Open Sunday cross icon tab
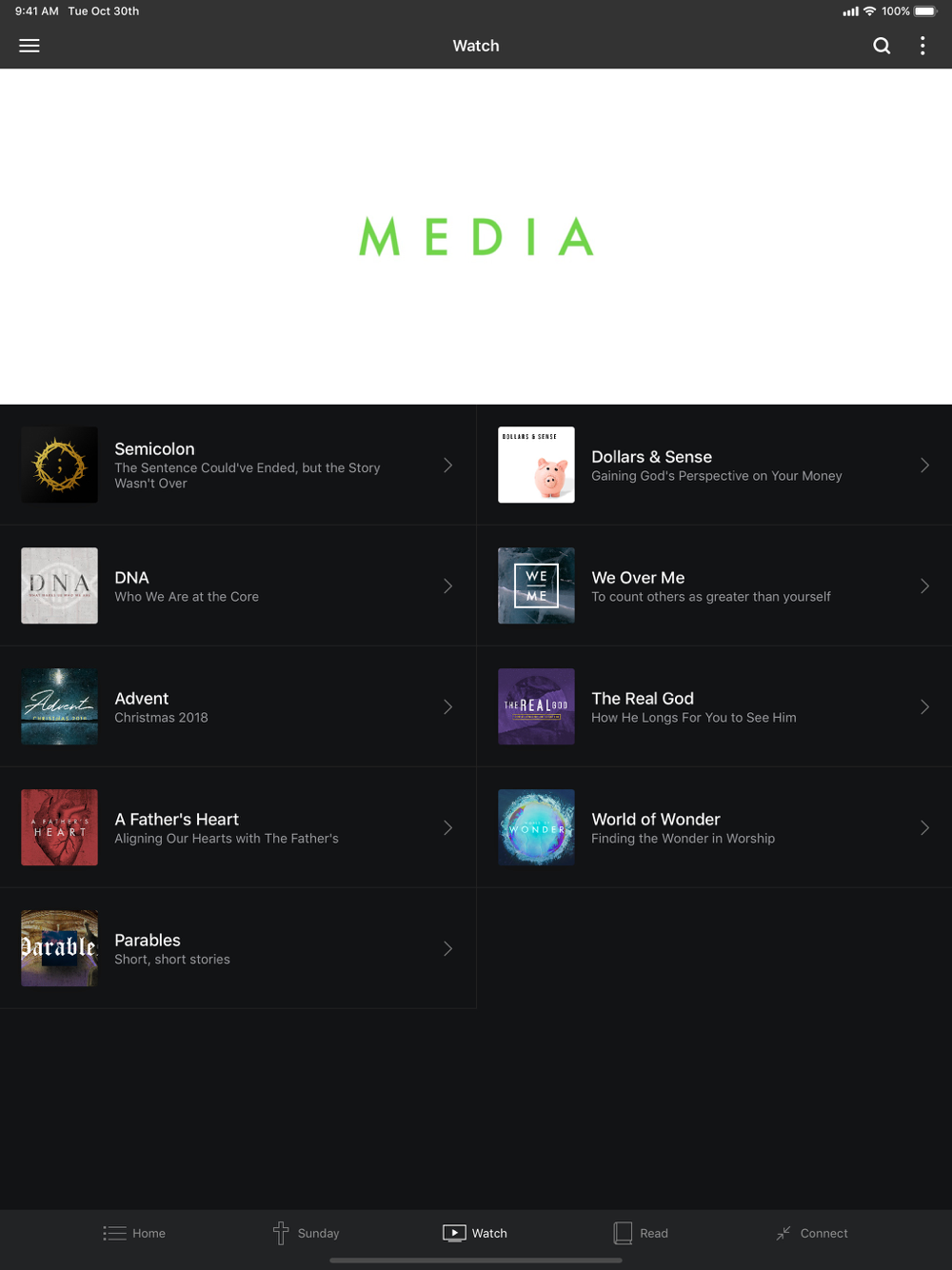This screenshot has height=1270, width=952. [281, 1233]
